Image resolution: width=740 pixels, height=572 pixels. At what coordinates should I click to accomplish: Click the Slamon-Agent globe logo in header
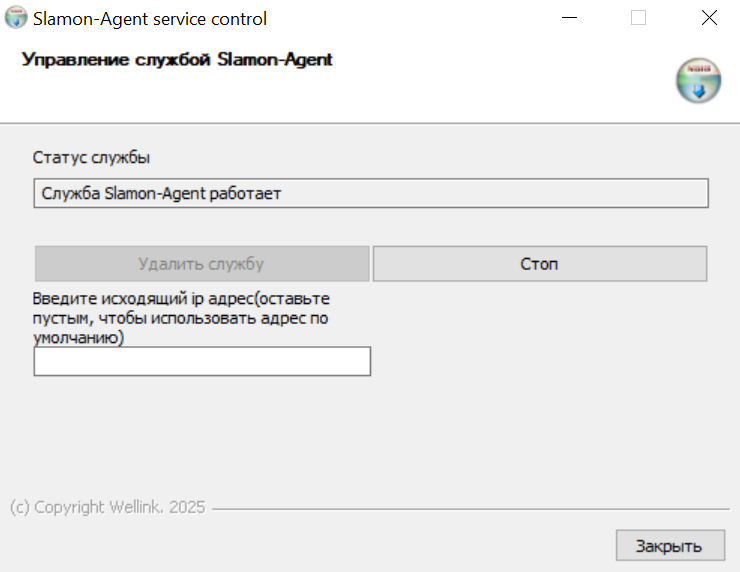coord(698,80)
